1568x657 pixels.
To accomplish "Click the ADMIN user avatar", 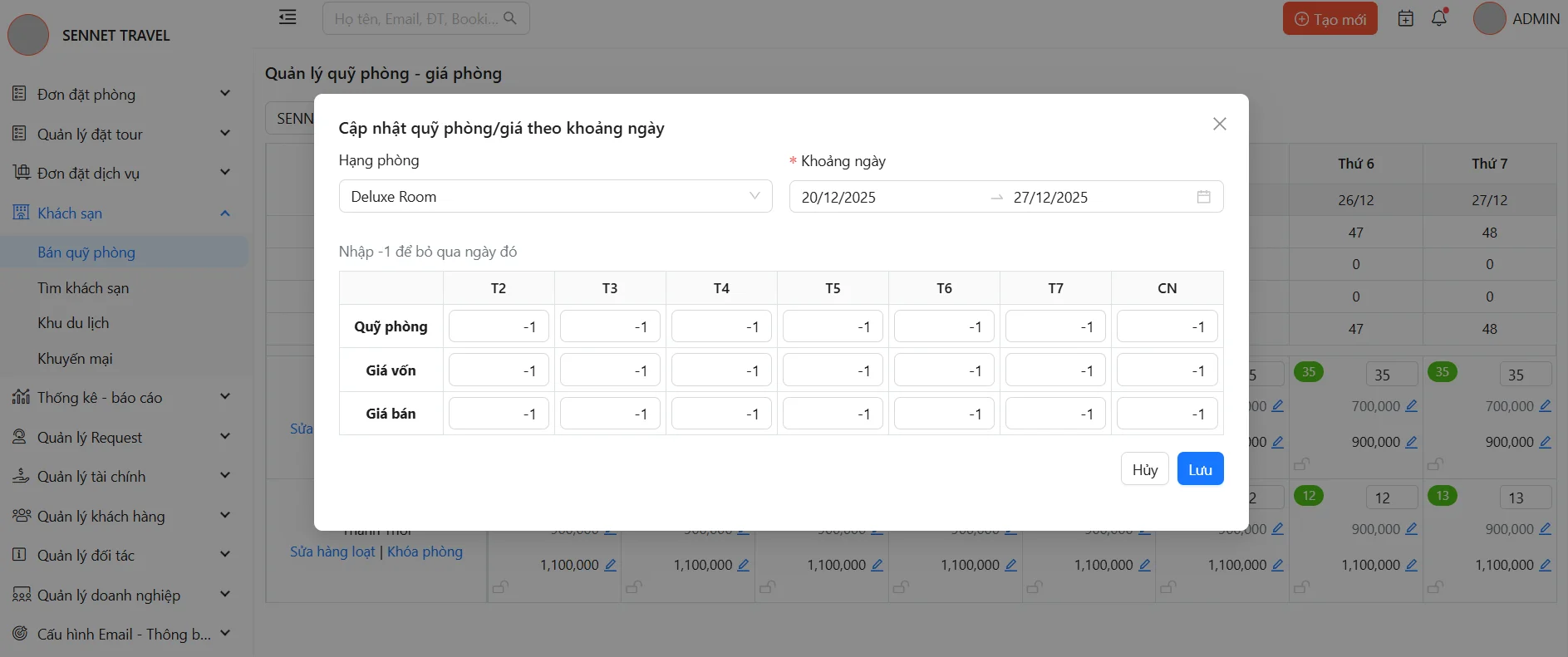I will 1489,18.
